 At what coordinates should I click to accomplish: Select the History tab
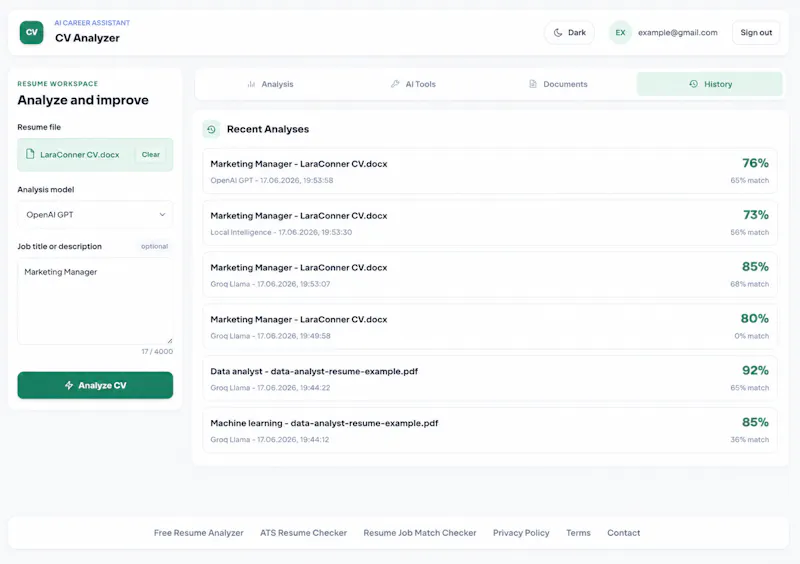coord(709,84)
